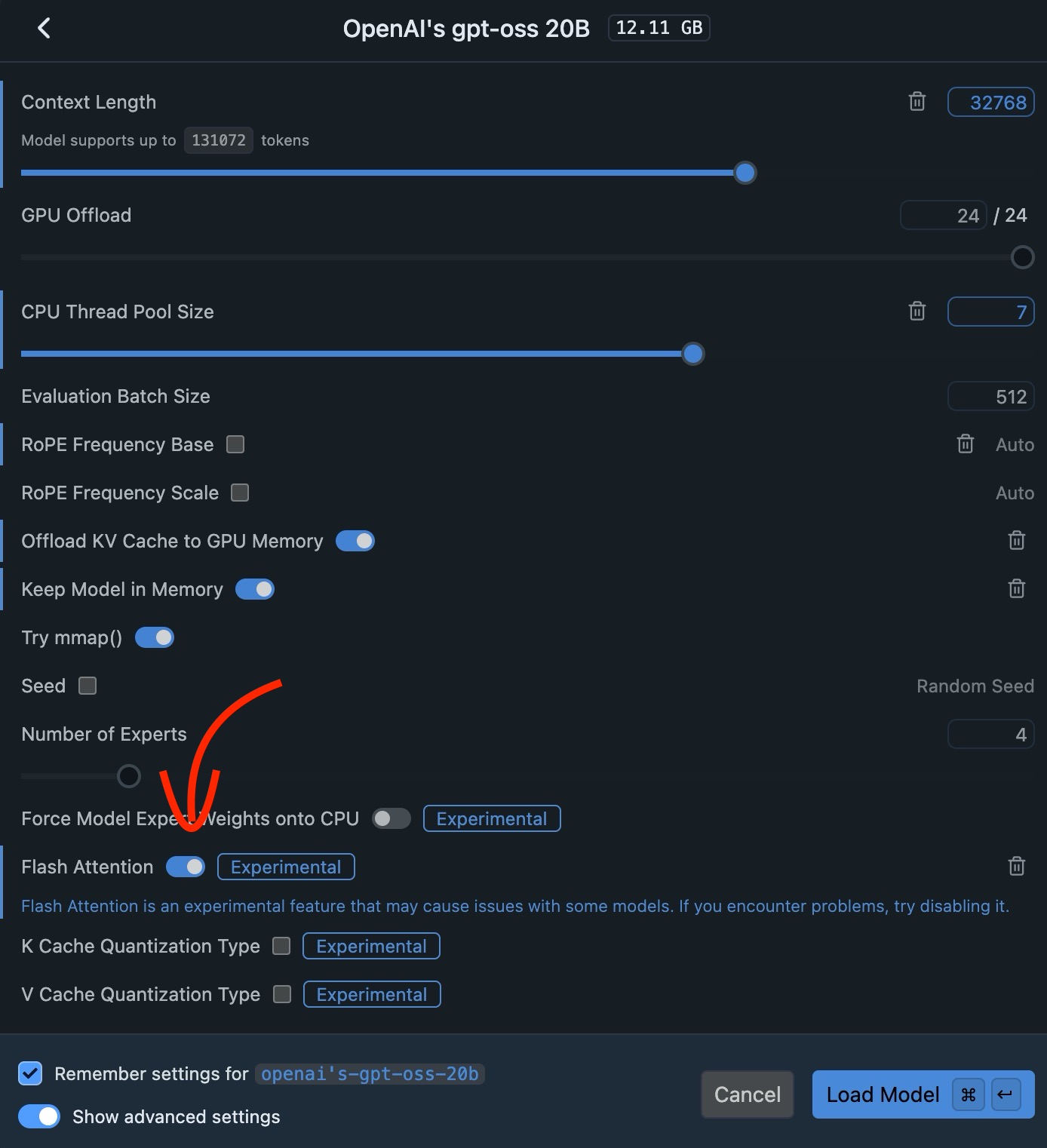Click the Context Length slider handle
This screenshot has width=1047, height=1148.
click(x=745, y=173)
